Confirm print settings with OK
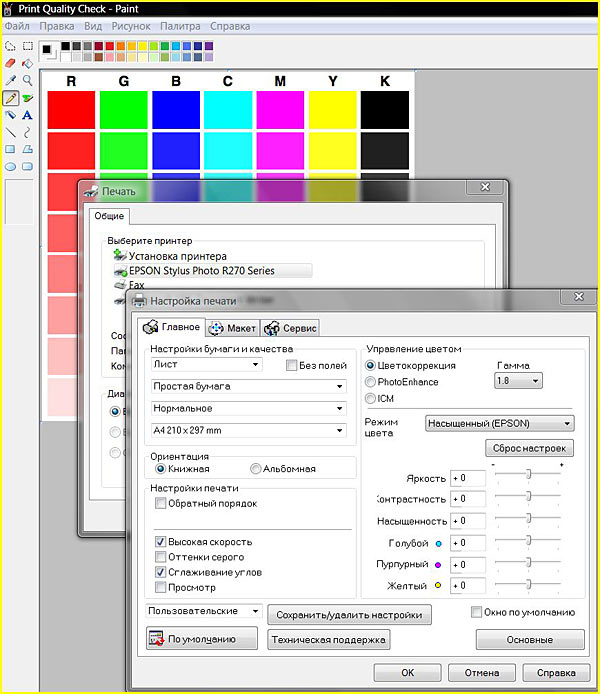 point(408,673)
